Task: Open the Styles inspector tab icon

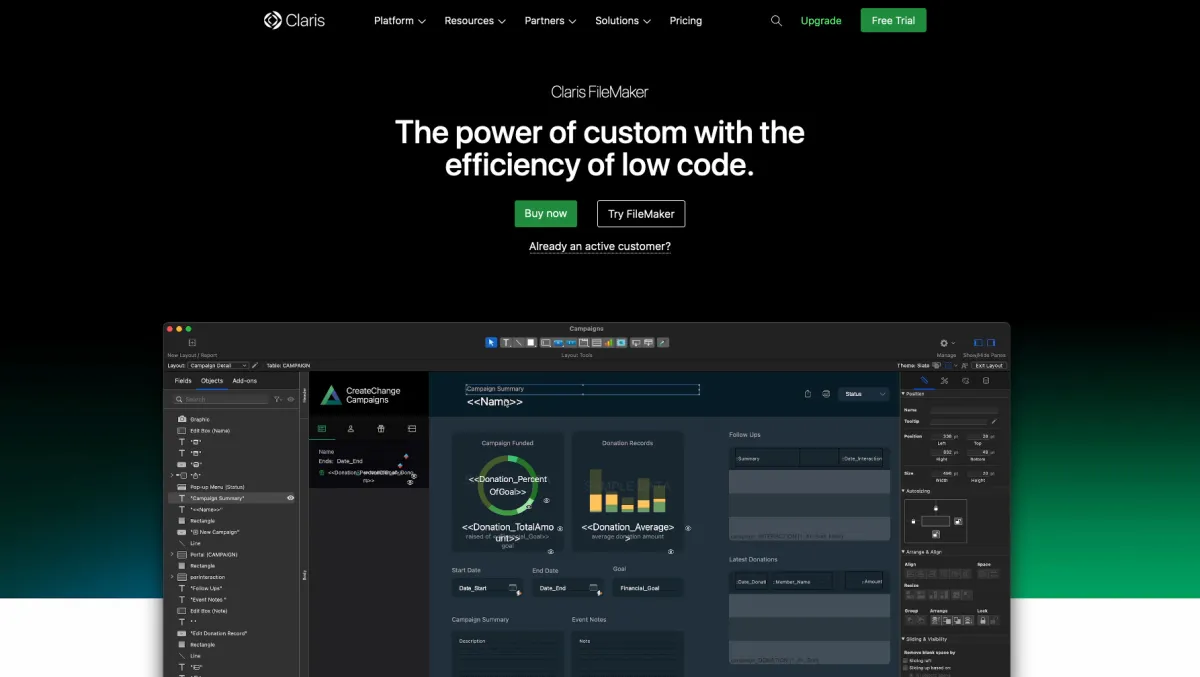Action: click(944, 381)
